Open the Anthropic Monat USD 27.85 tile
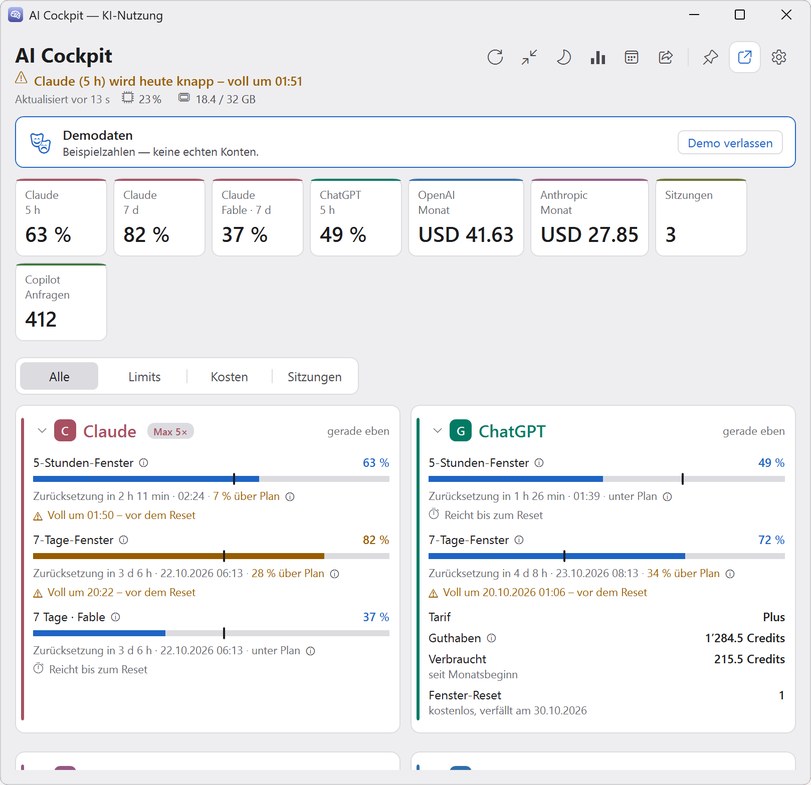Image resolution: width=811 pixels, height=785 pixels. pos(590,217)
